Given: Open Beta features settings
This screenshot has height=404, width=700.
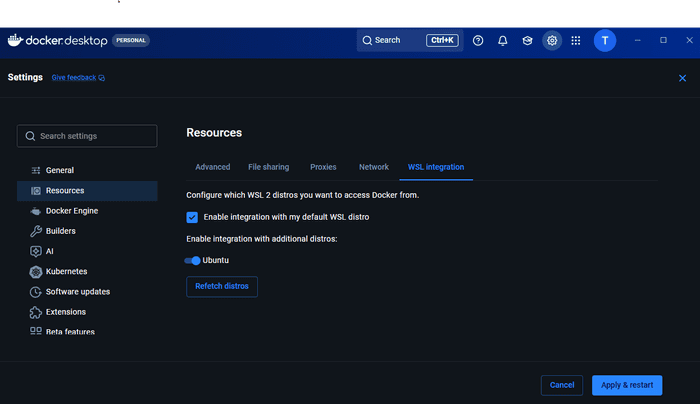Looking at the screenshot, I should [87, 331].
